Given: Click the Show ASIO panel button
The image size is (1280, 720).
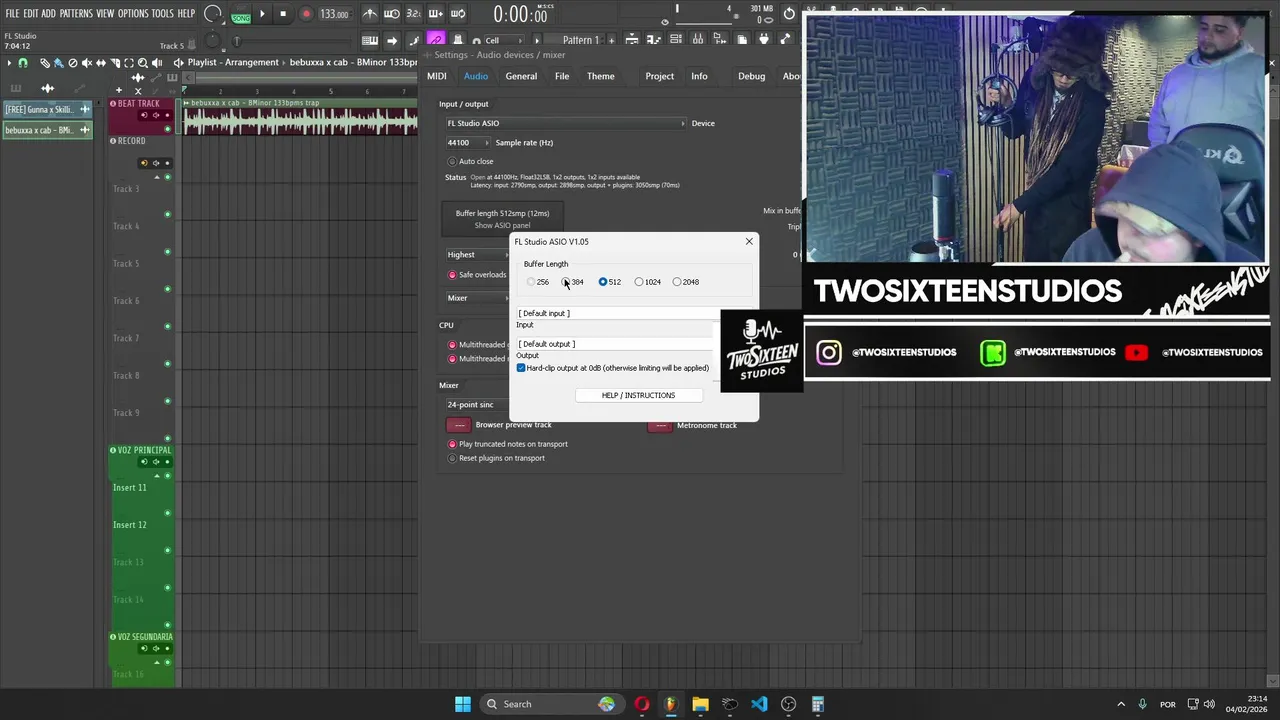Looking at the screenshot, I should click(502, 226).
